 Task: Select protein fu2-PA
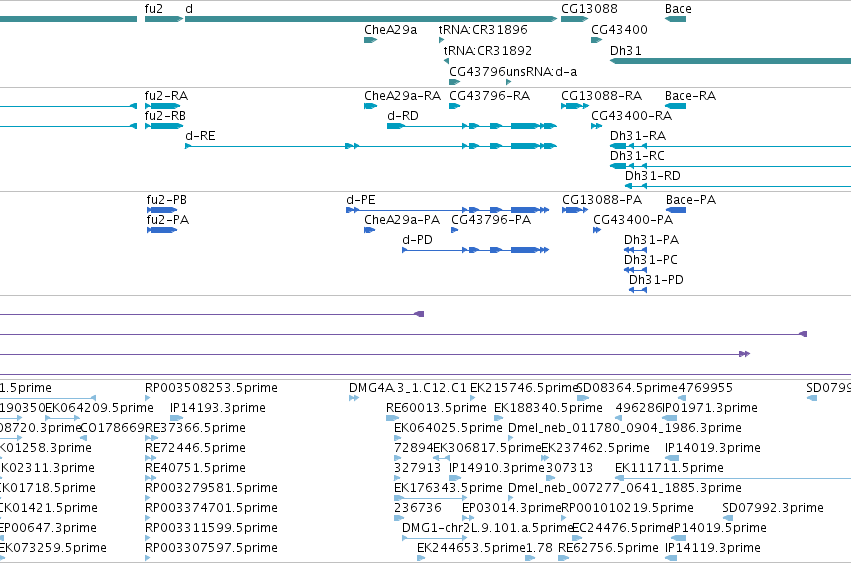click(x=162, y=230)
